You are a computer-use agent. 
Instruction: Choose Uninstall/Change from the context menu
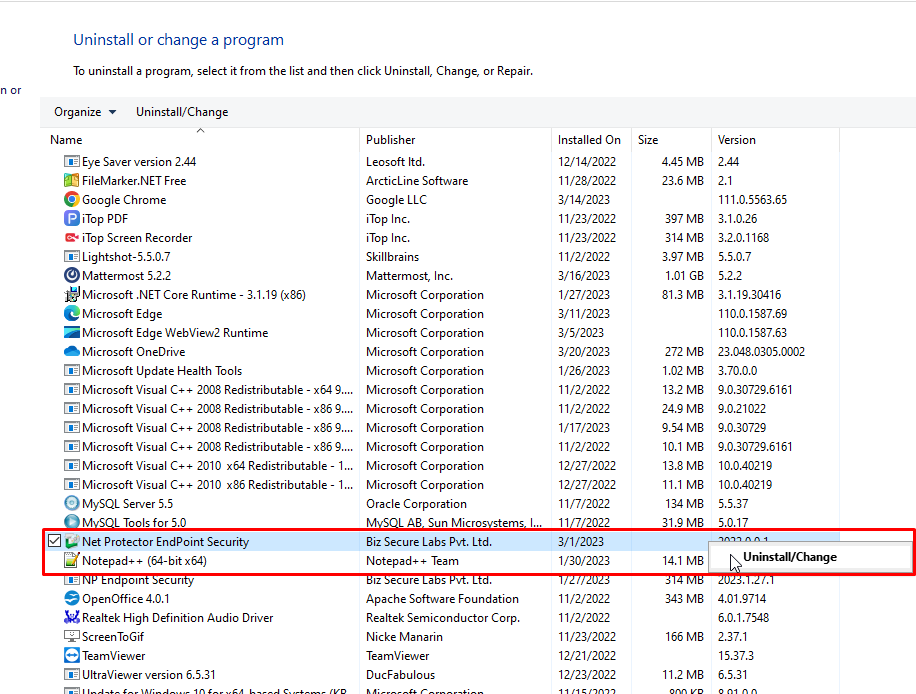pos(790,557)
